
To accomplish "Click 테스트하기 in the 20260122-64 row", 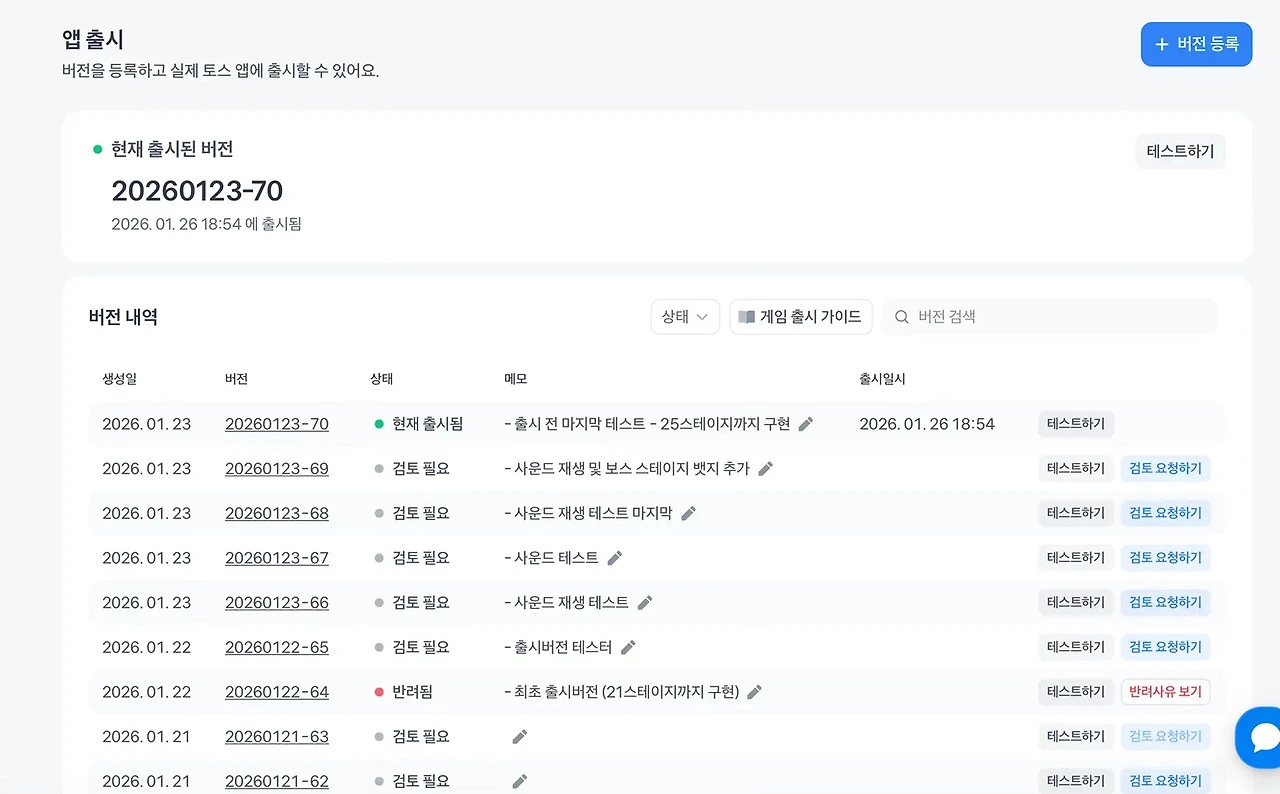I will (x=1076, y=692).
